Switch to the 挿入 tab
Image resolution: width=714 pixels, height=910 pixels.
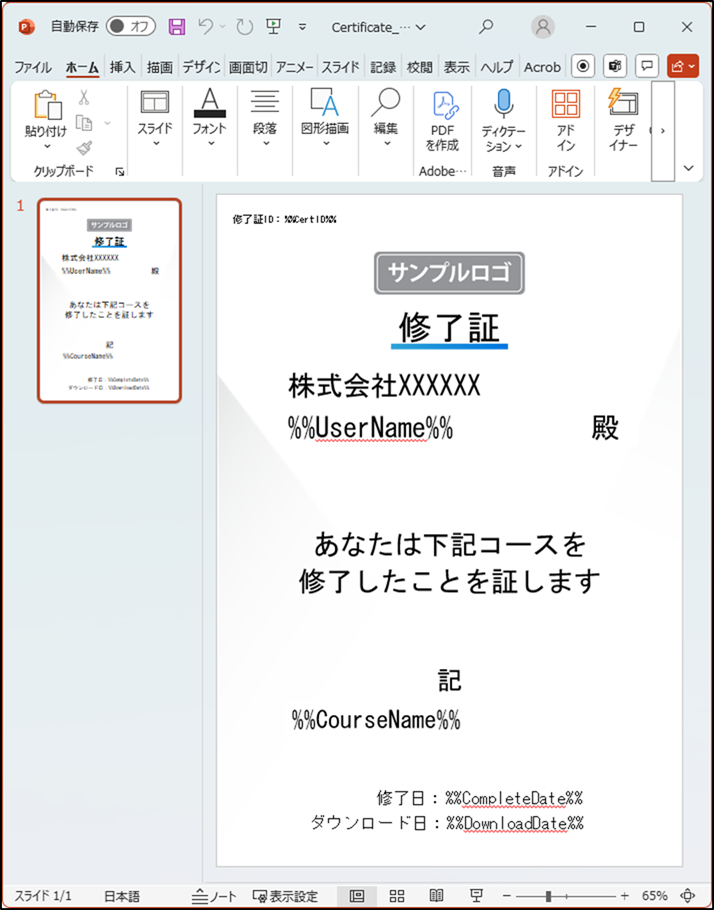(122, 67)
